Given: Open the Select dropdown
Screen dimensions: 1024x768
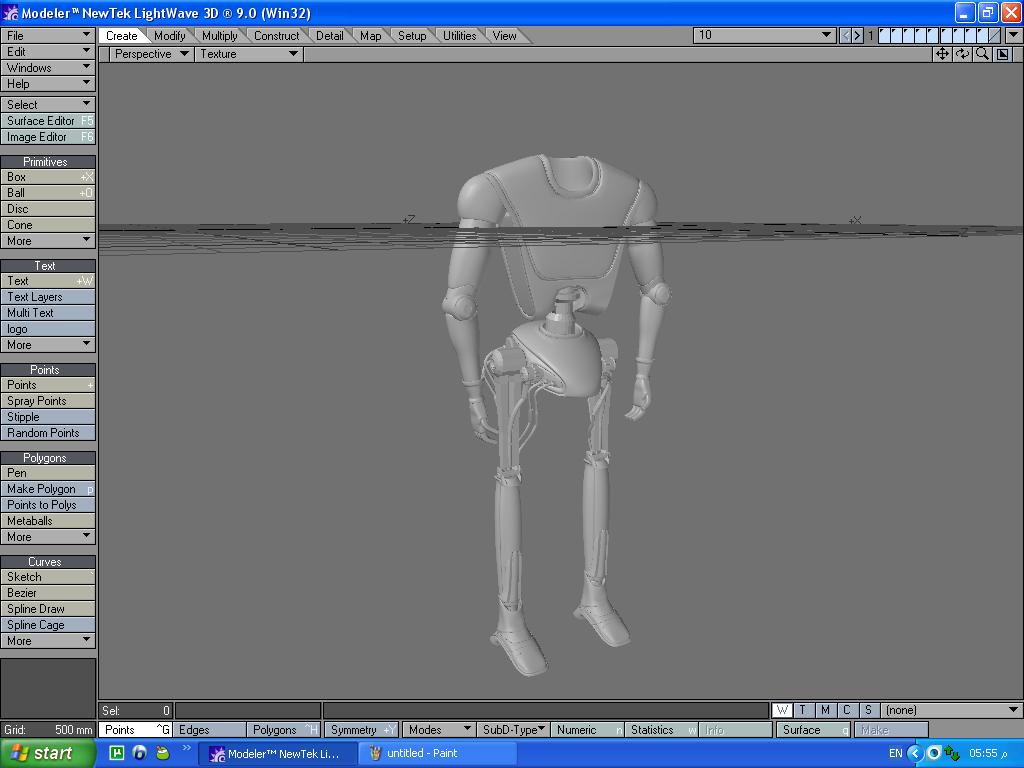Looking at the screenshot, I should tap(48, 104).
